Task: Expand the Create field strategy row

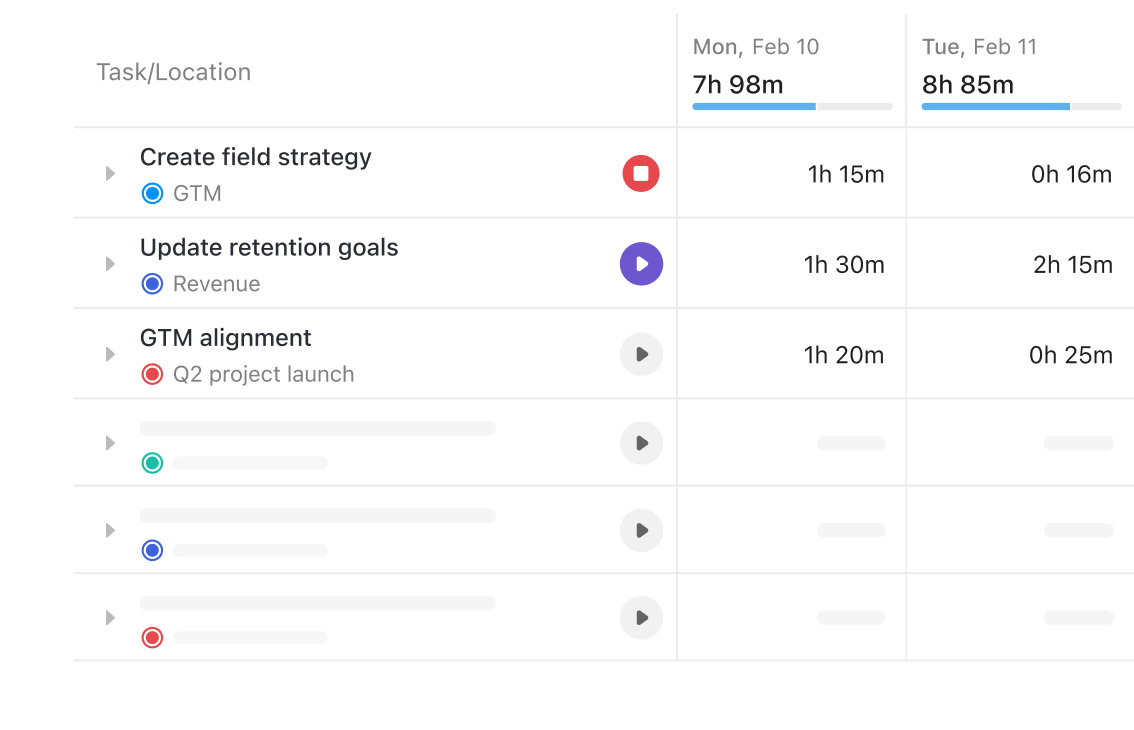Action: [110, 174]
